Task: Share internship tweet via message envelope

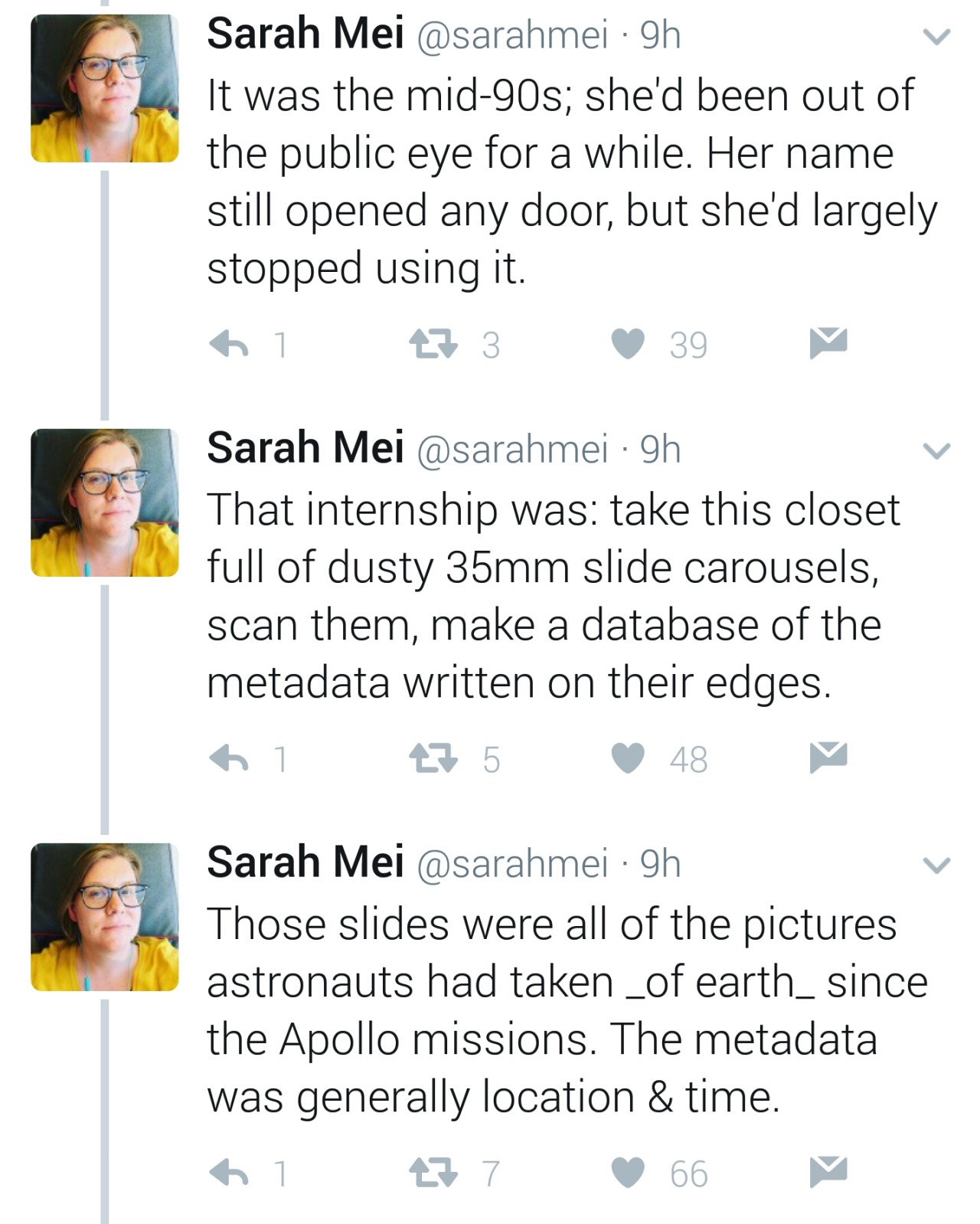Action: point(828,757)
